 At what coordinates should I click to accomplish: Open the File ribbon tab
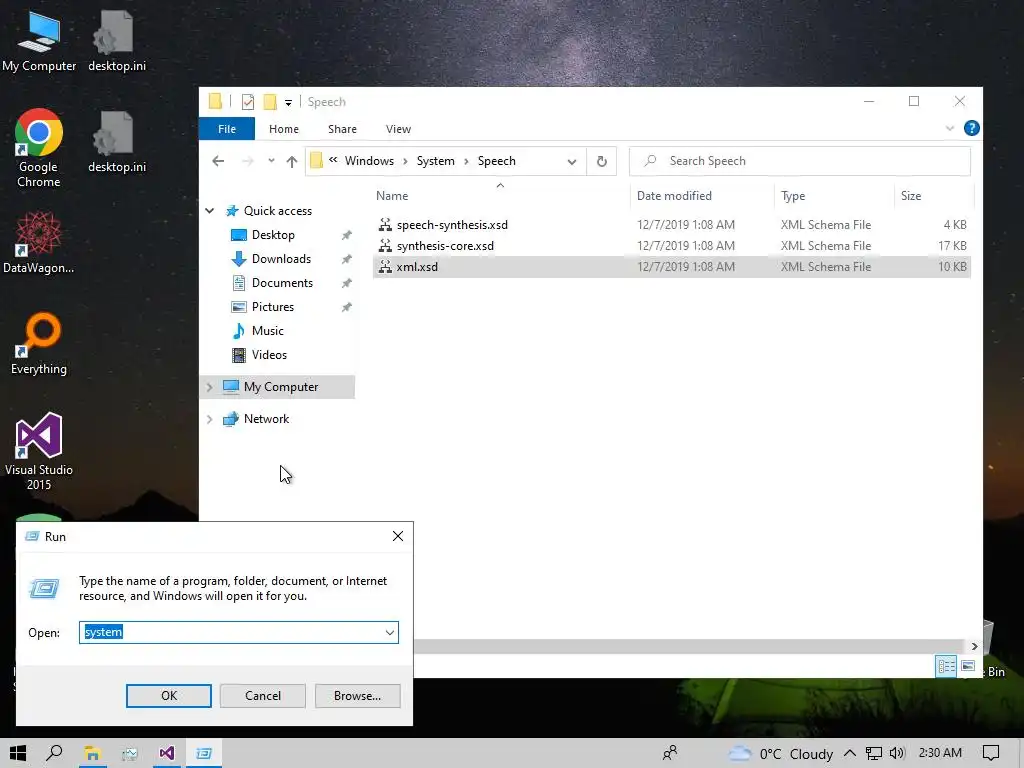tap(227, 129)
